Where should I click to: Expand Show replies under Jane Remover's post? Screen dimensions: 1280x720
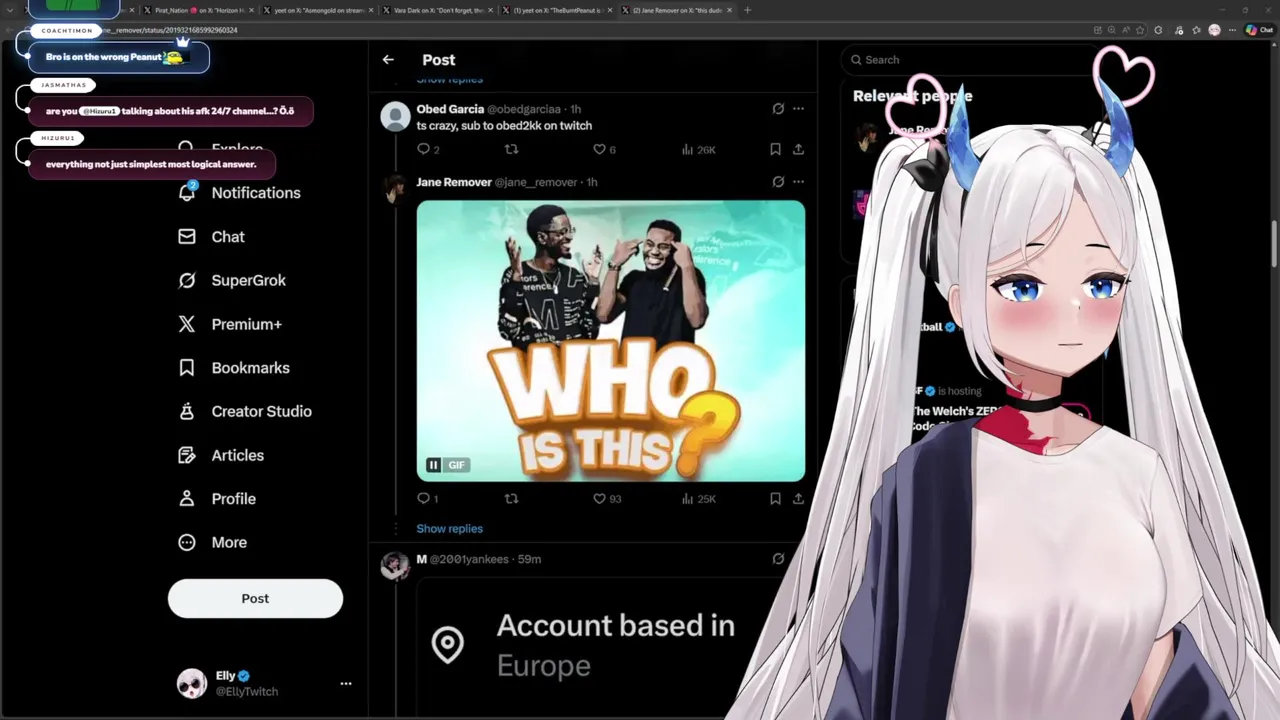[x=449, y=529]
